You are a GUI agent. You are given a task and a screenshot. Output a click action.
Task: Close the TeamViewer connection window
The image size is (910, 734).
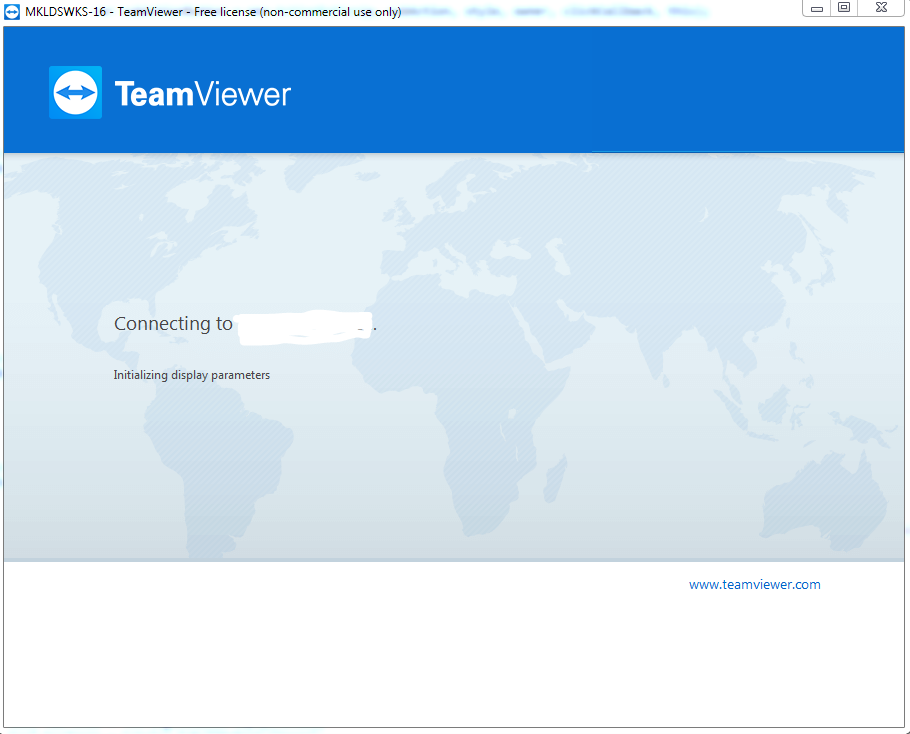pos(881,8)
